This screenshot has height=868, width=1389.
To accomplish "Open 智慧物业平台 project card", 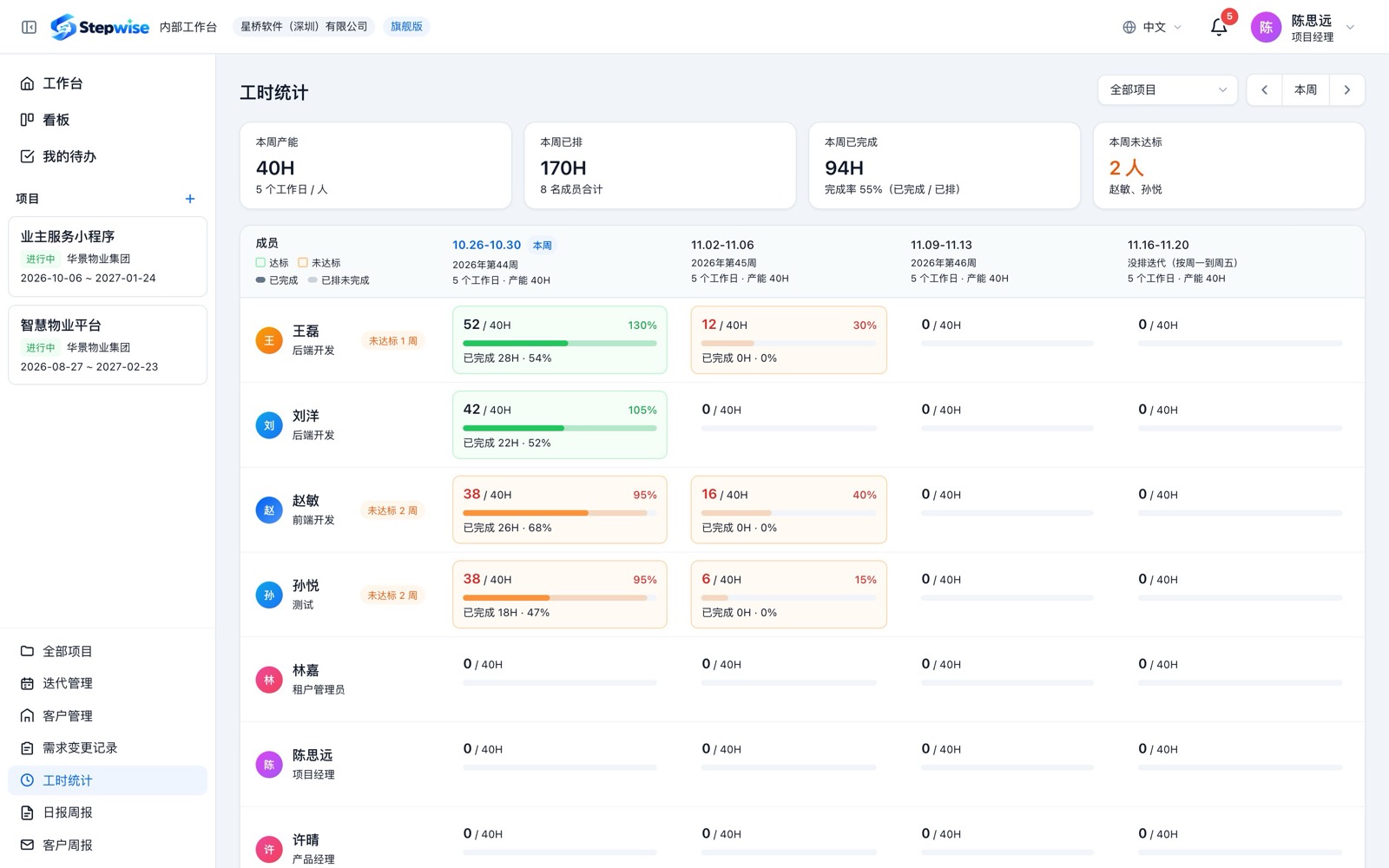I will tap(108, 345).
